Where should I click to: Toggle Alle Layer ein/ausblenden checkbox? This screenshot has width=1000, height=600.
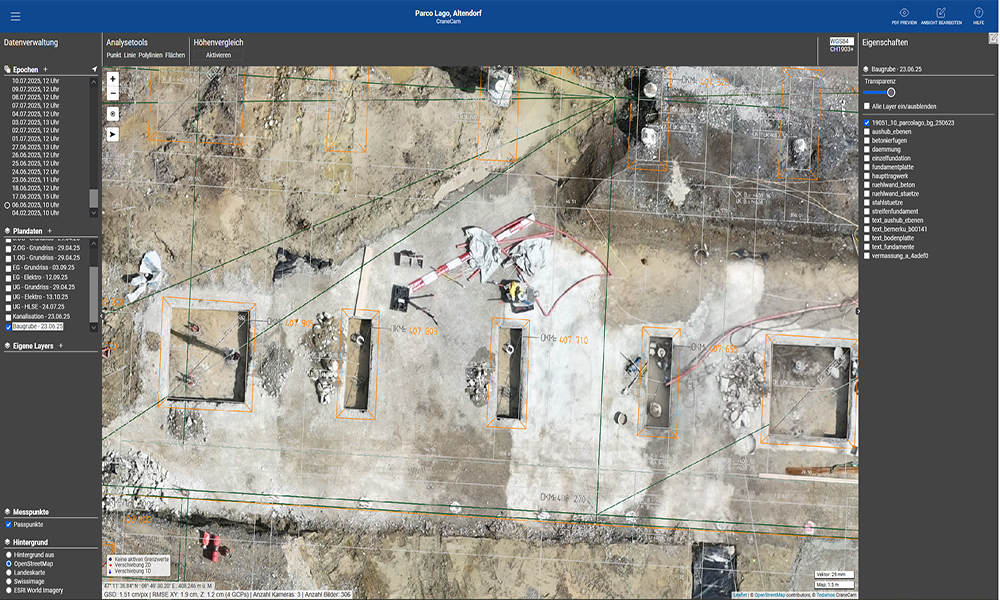pos(866,105)
